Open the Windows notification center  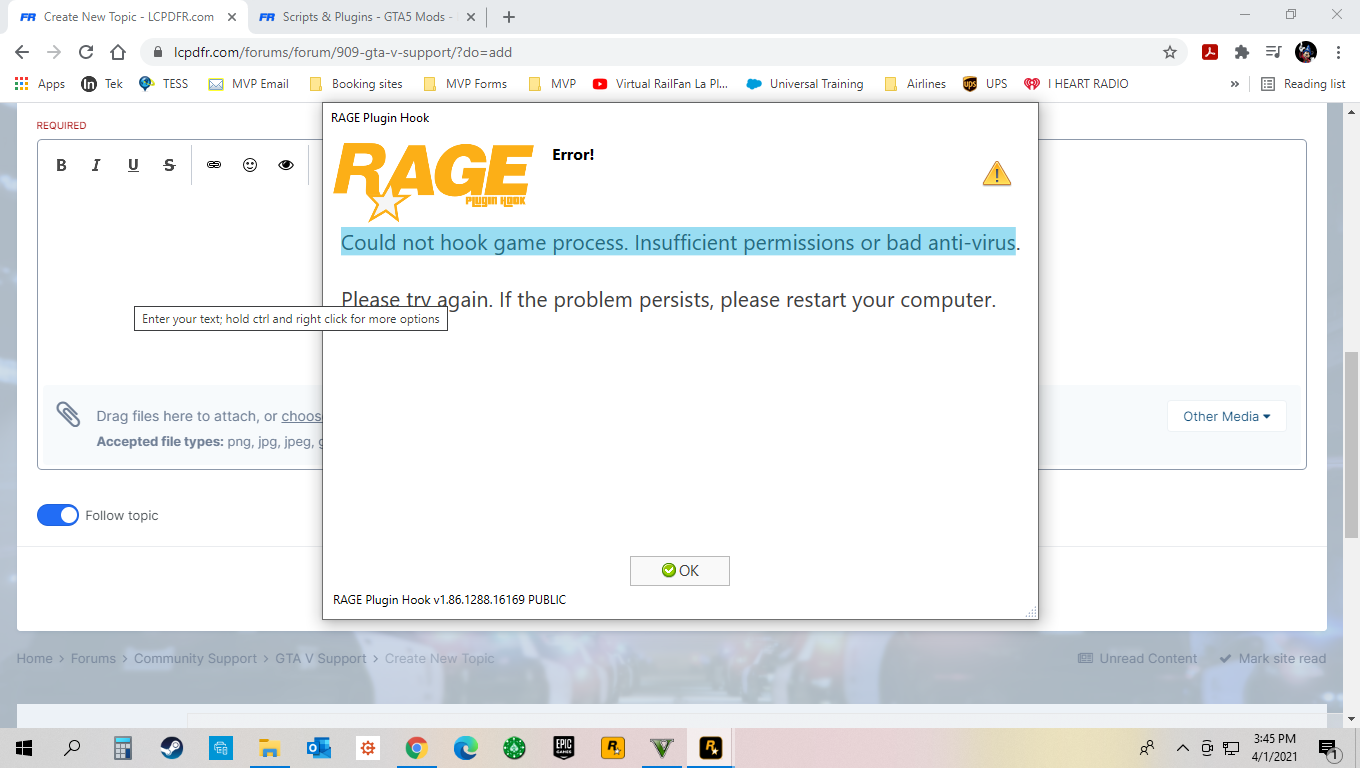[1329, 747]
